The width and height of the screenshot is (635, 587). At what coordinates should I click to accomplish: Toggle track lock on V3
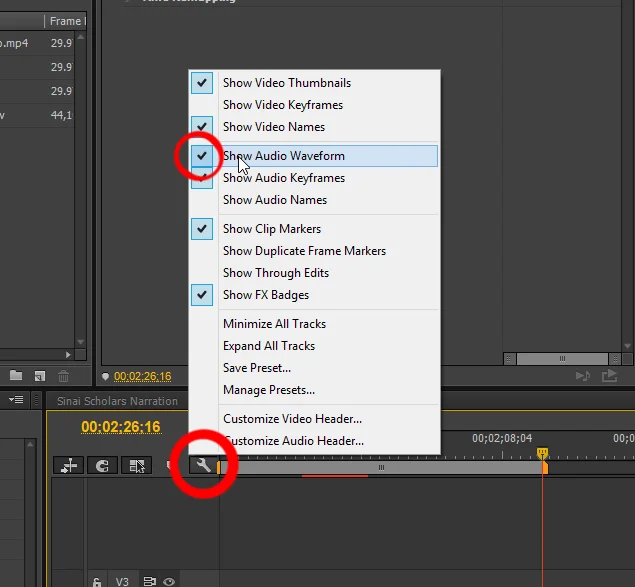[x=97, y=582]
